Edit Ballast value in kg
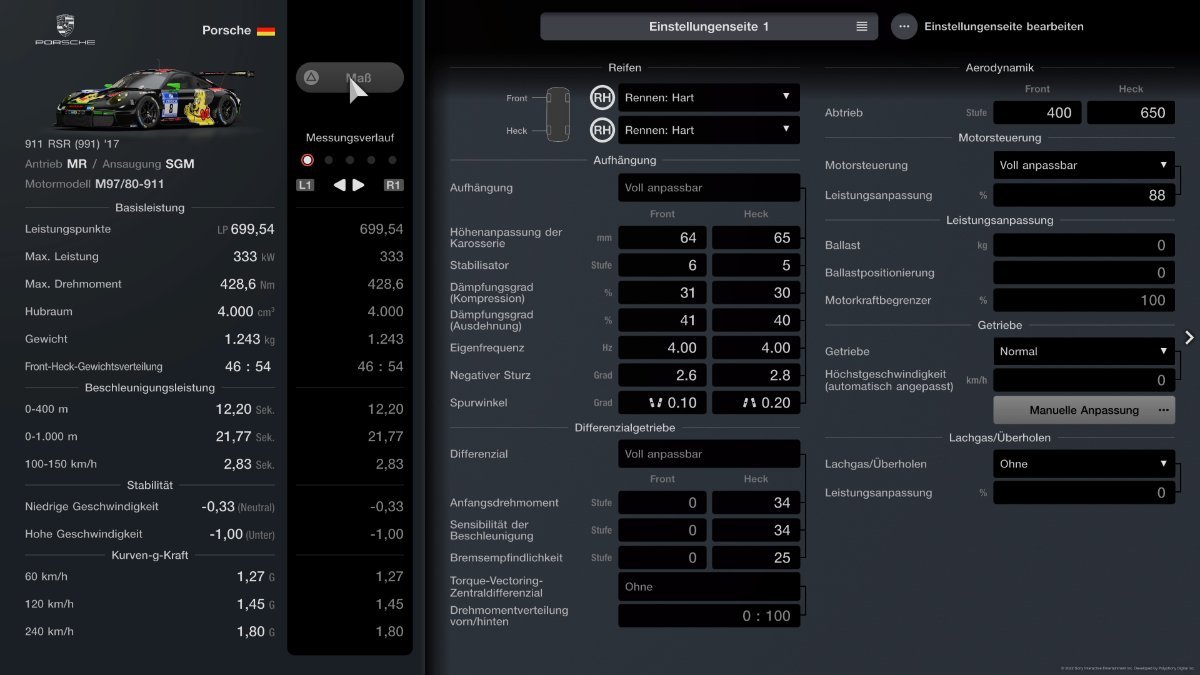1200x675 pixels. pyautogui.click(x=1084, y=245)
